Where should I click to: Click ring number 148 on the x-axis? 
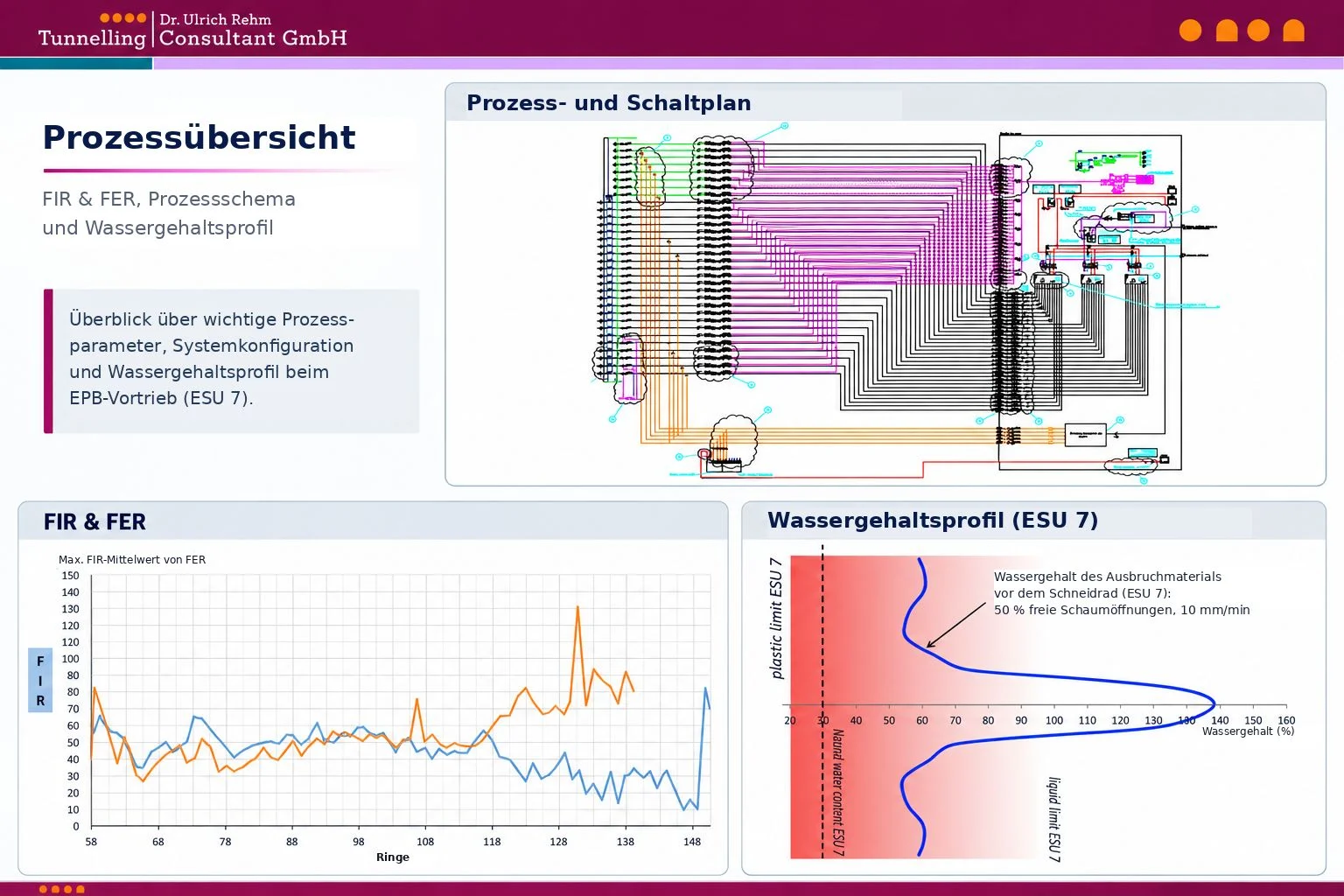pyautogui.click(x=692, y=842)
